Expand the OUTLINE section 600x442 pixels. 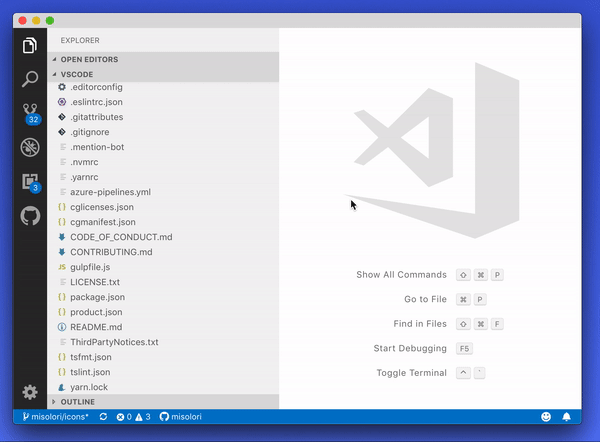(x=163, y=402)
